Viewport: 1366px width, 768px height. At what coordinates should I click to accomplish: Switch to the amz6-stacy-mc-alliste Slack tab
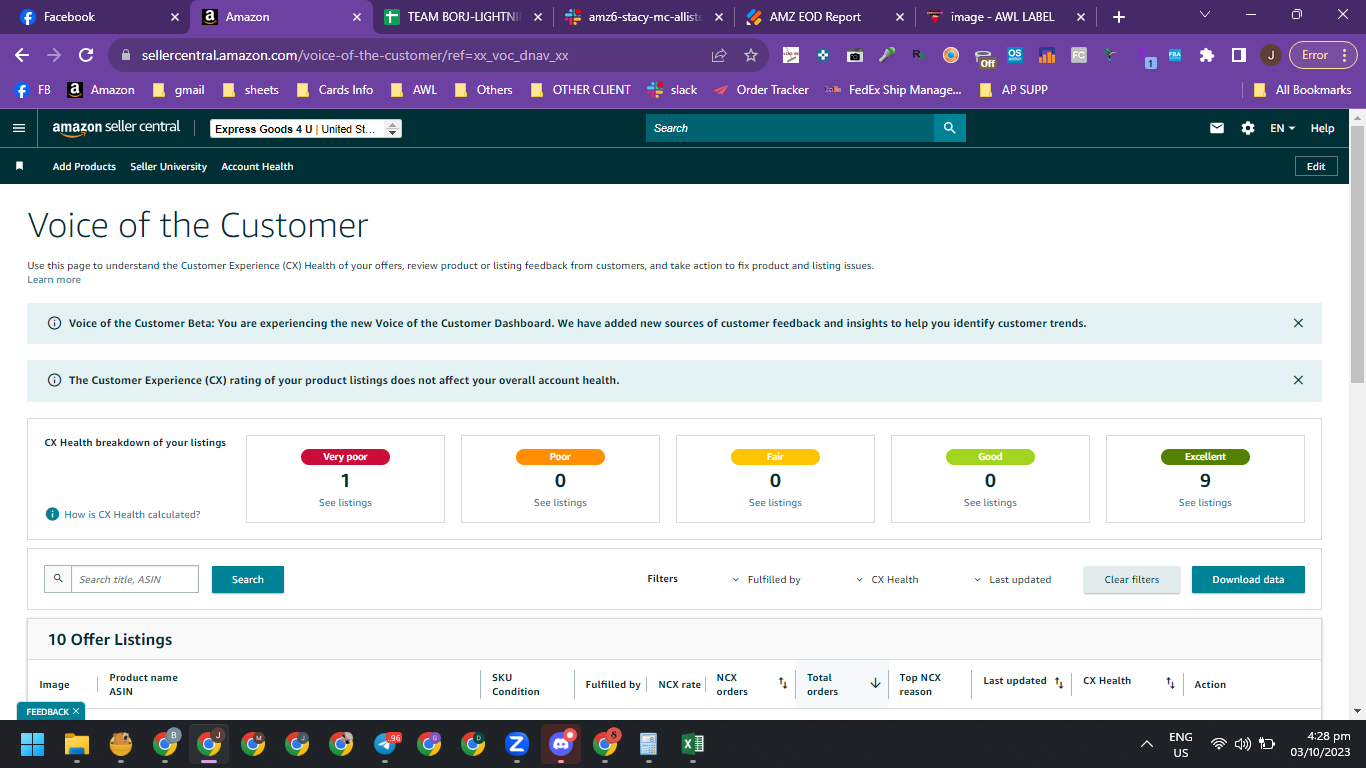[x=643, y=17]
